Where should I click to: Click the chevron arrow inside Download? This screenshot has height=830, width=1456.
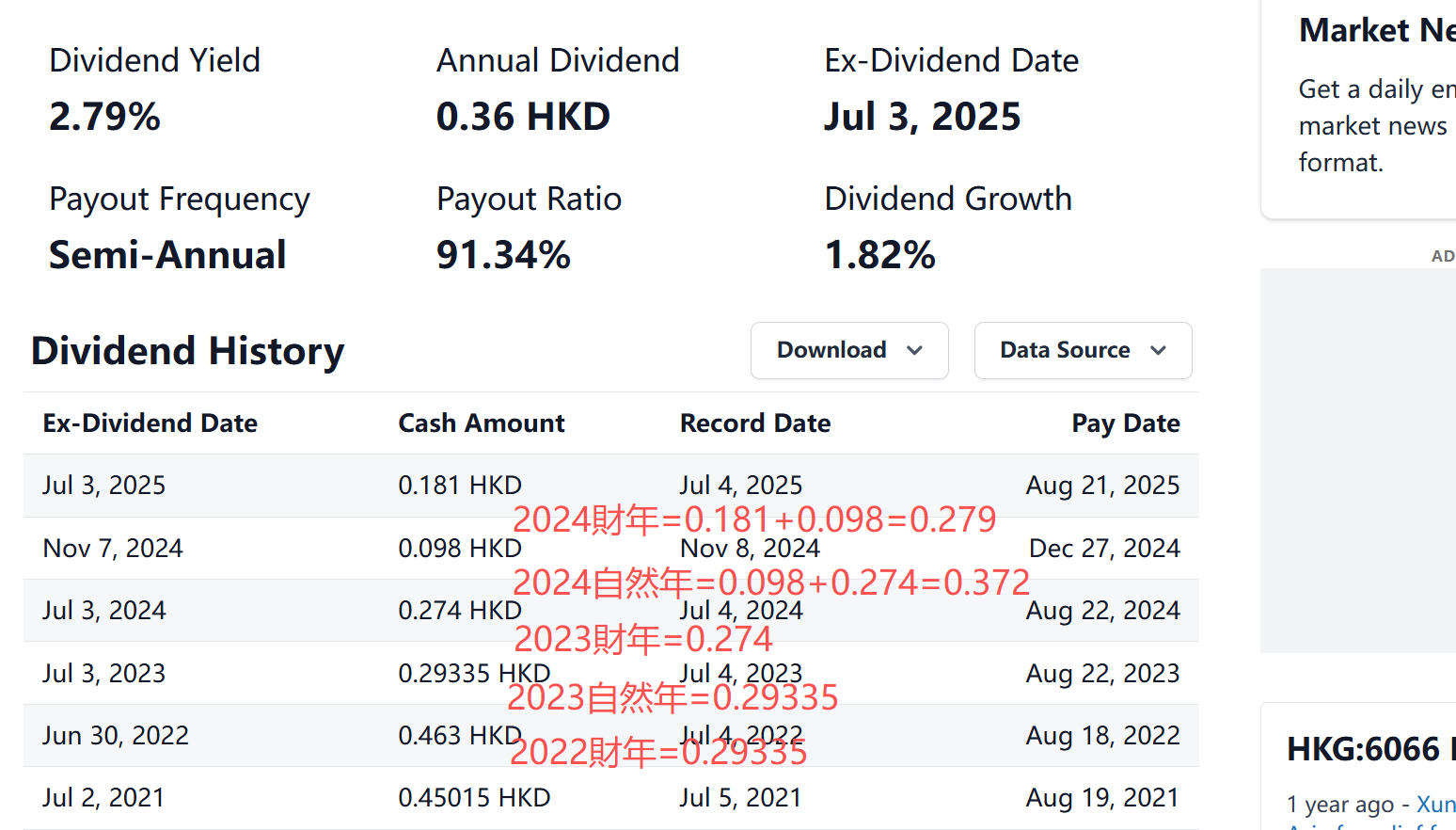pos(914,351)
